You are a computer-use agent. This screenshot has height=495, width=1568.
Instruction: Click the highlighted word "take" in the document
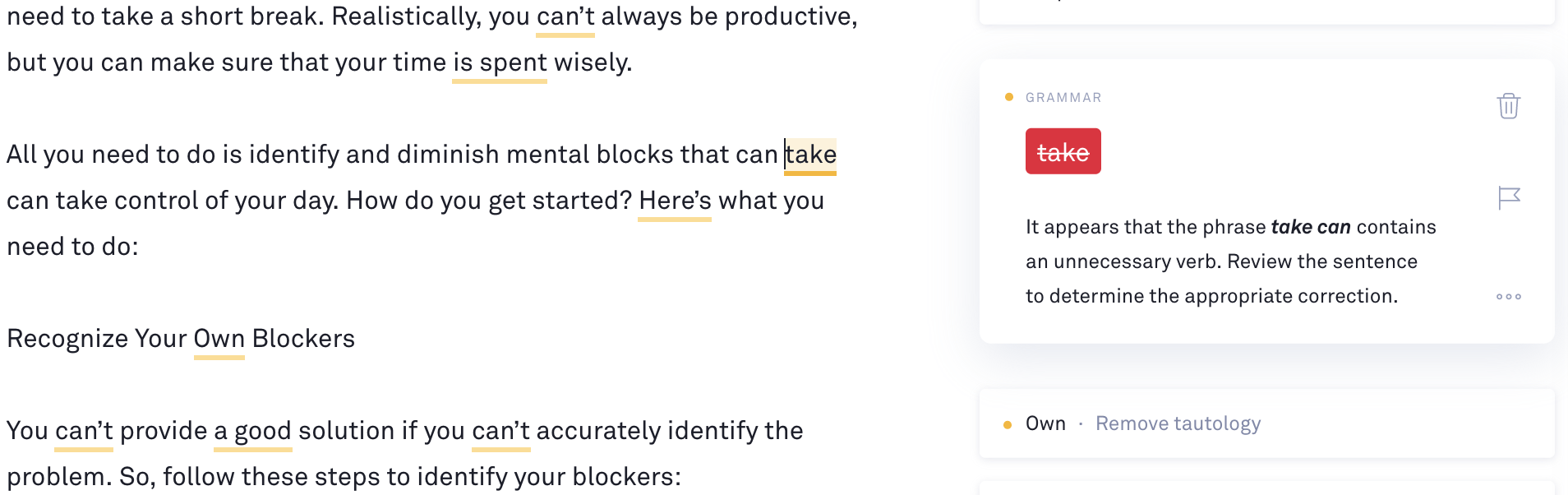[x=811, y=155]
